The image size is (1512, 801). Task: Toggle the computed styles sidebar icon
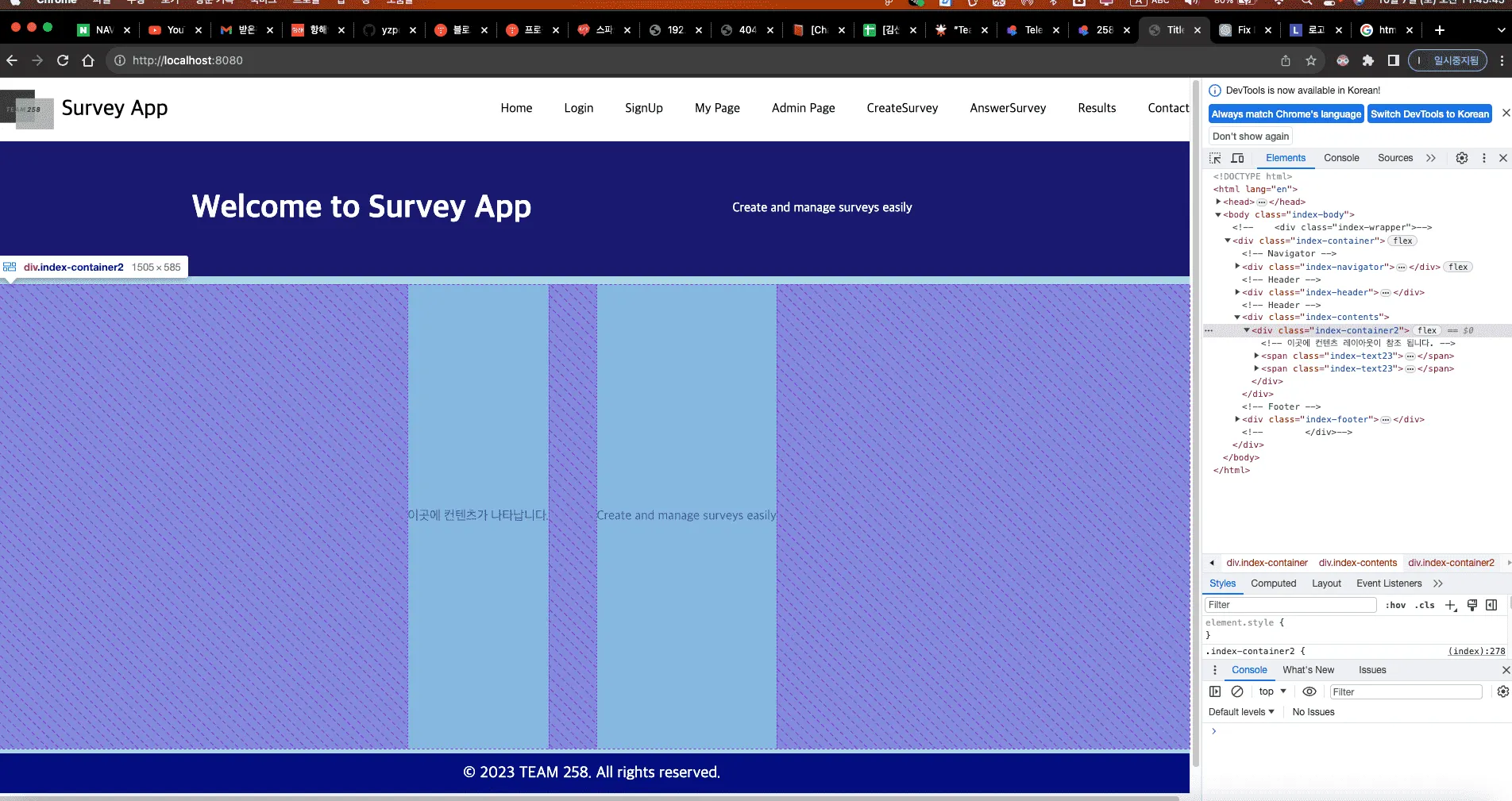click(1491, 605)
